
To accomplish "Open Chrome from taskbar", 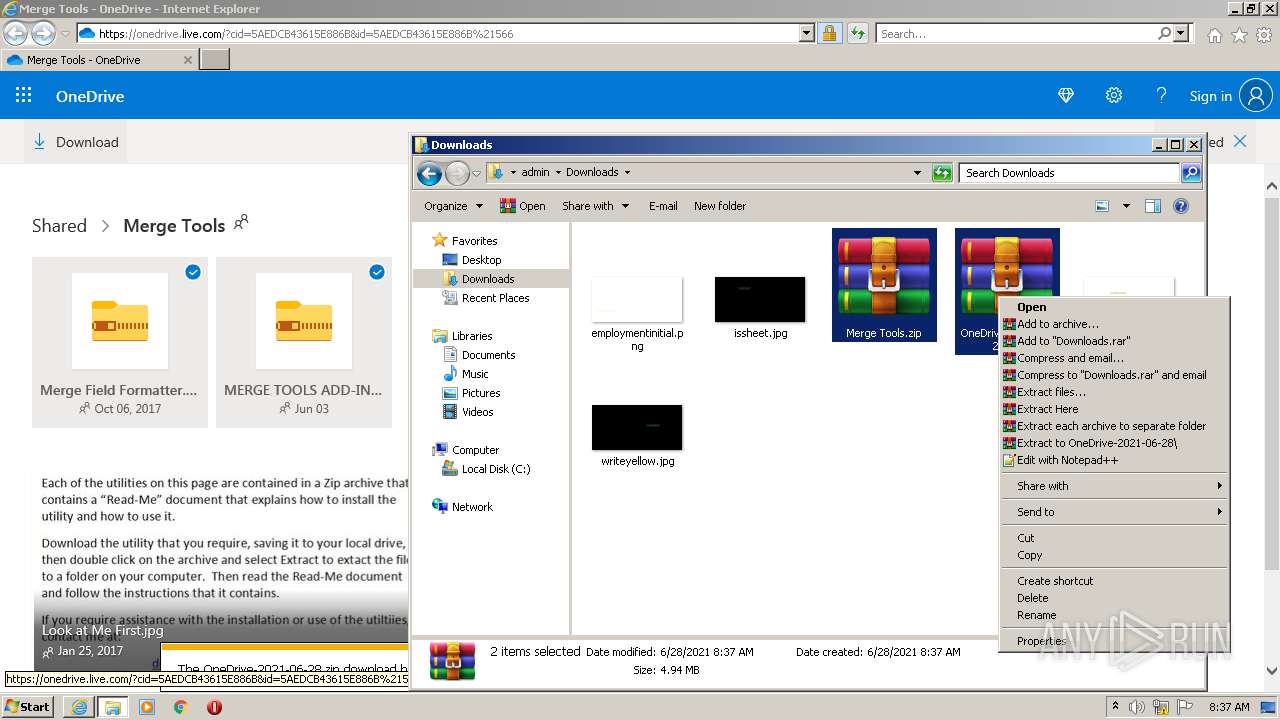I will 180,707.
